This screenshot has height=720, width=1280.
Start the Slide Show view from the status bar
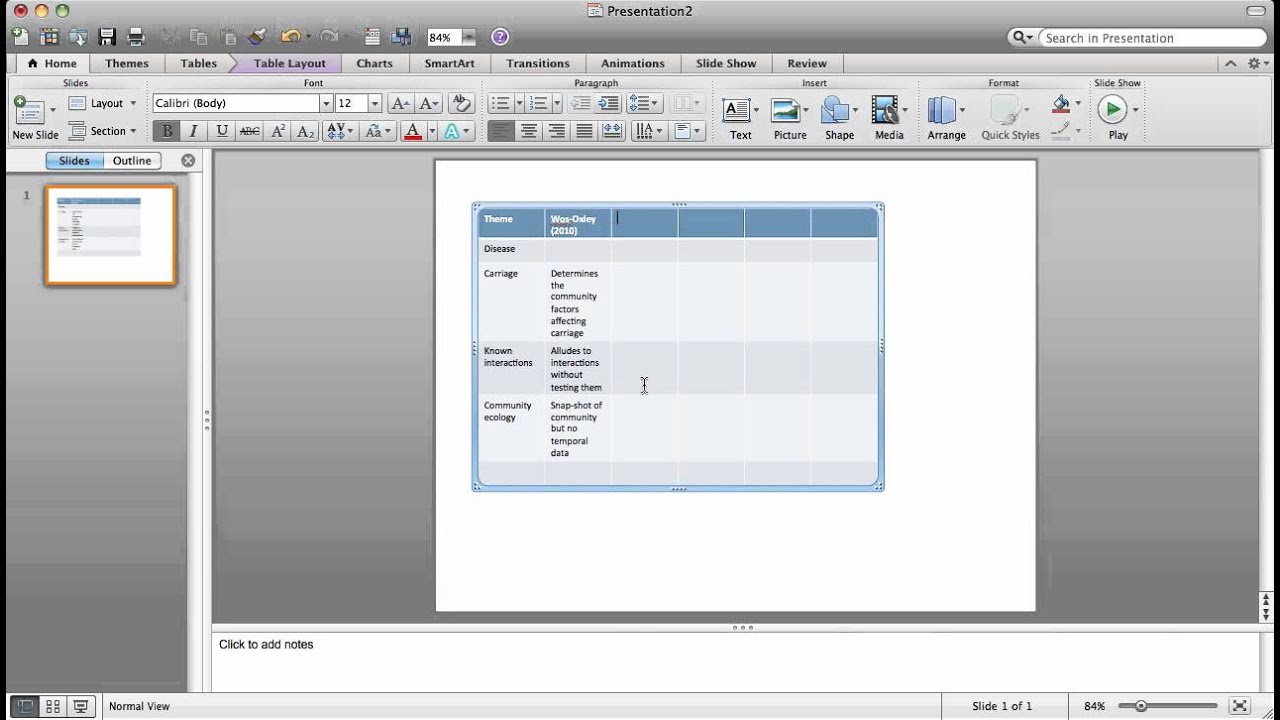80,706
